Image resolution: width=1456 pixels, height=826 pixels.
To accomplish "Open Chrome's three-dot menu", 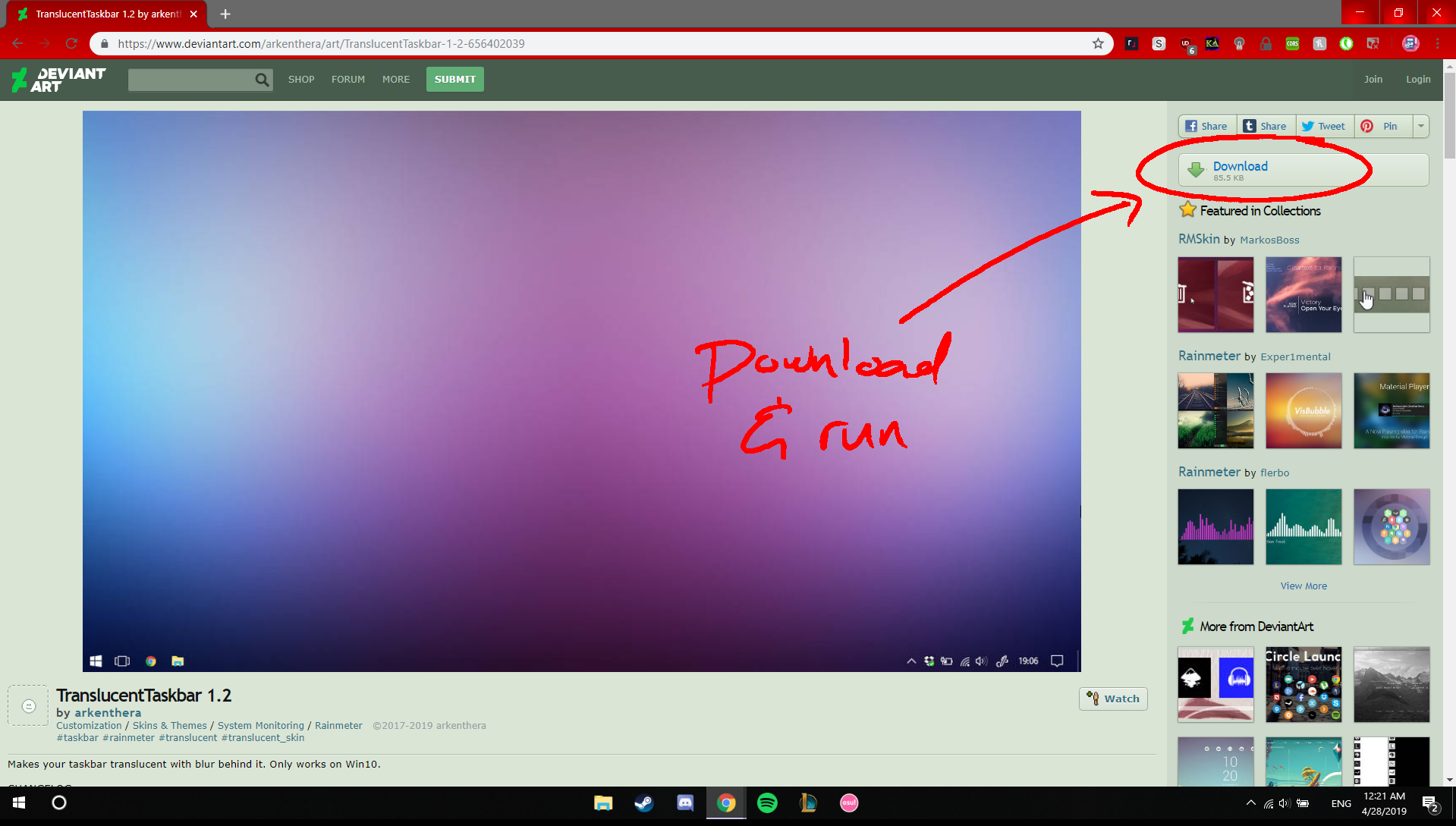I will coord(1438,43).
